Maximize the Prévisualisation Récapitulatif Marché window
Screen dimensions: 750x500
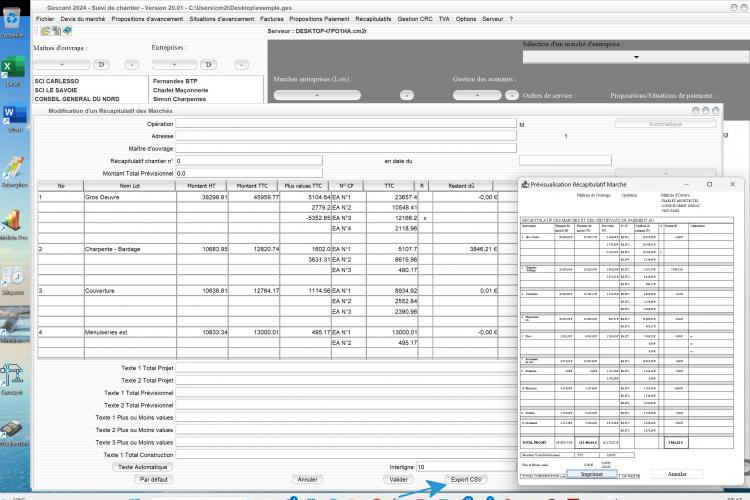[709, 184]
